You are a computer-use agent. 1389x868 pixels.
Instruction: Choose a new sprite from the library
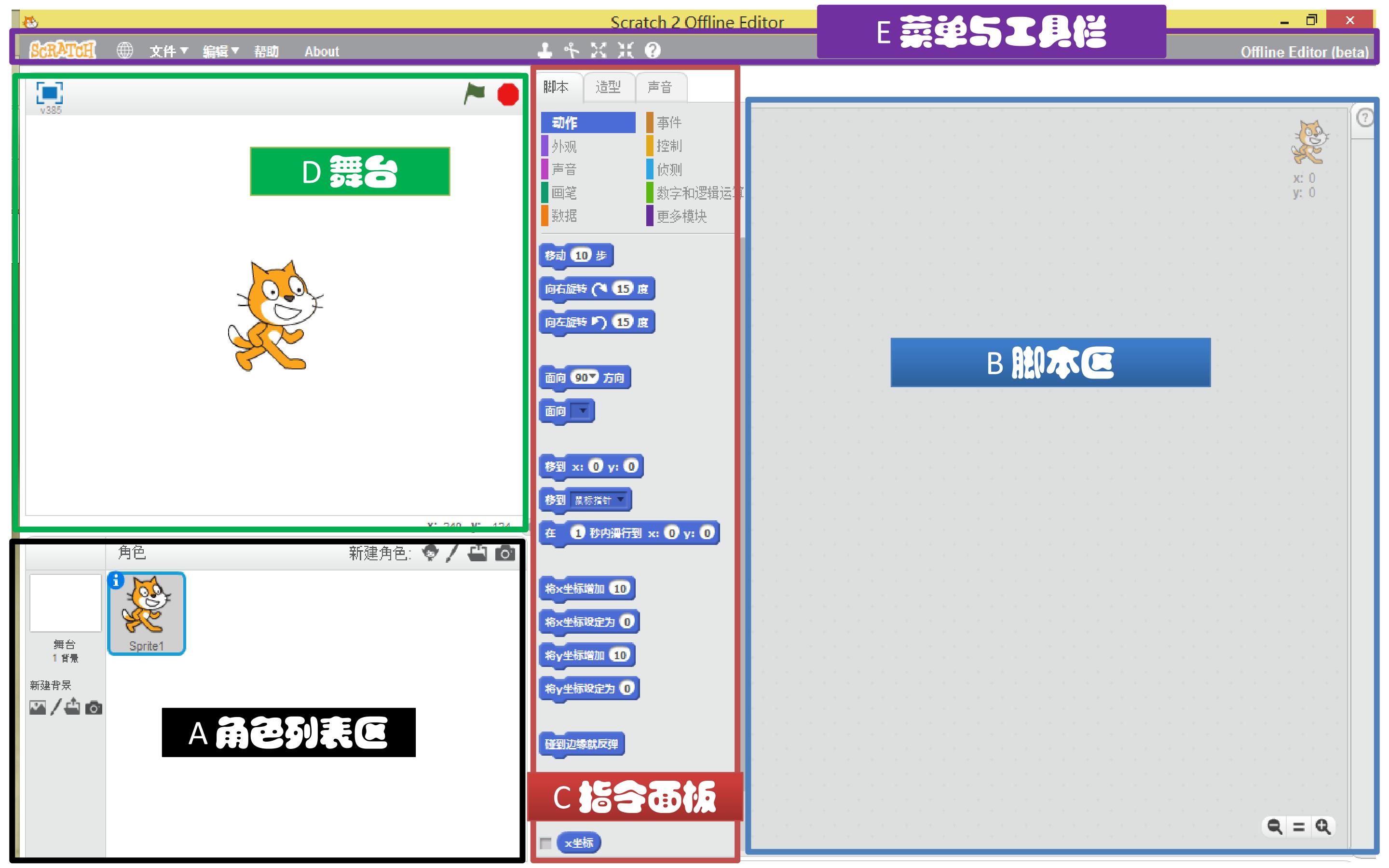(x=430, y=553)
